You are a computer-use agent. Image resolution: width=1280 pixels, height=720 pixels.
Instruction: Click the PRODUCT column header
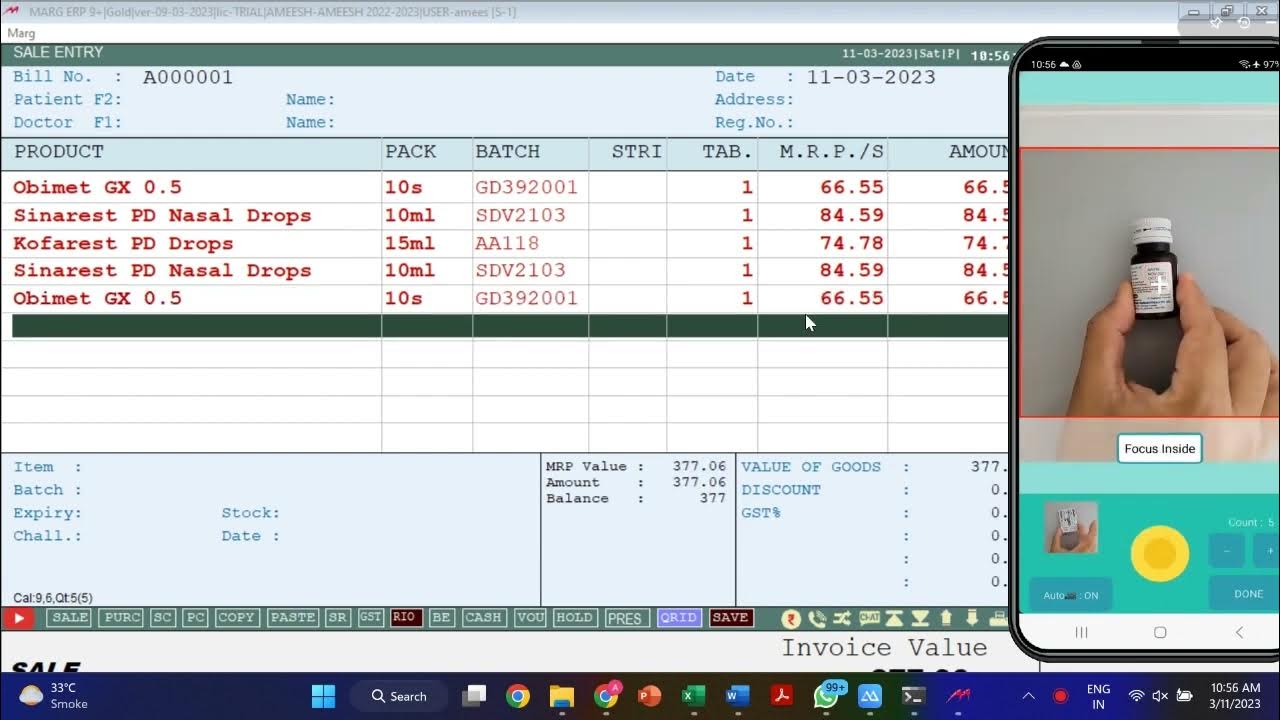point(59,151)
